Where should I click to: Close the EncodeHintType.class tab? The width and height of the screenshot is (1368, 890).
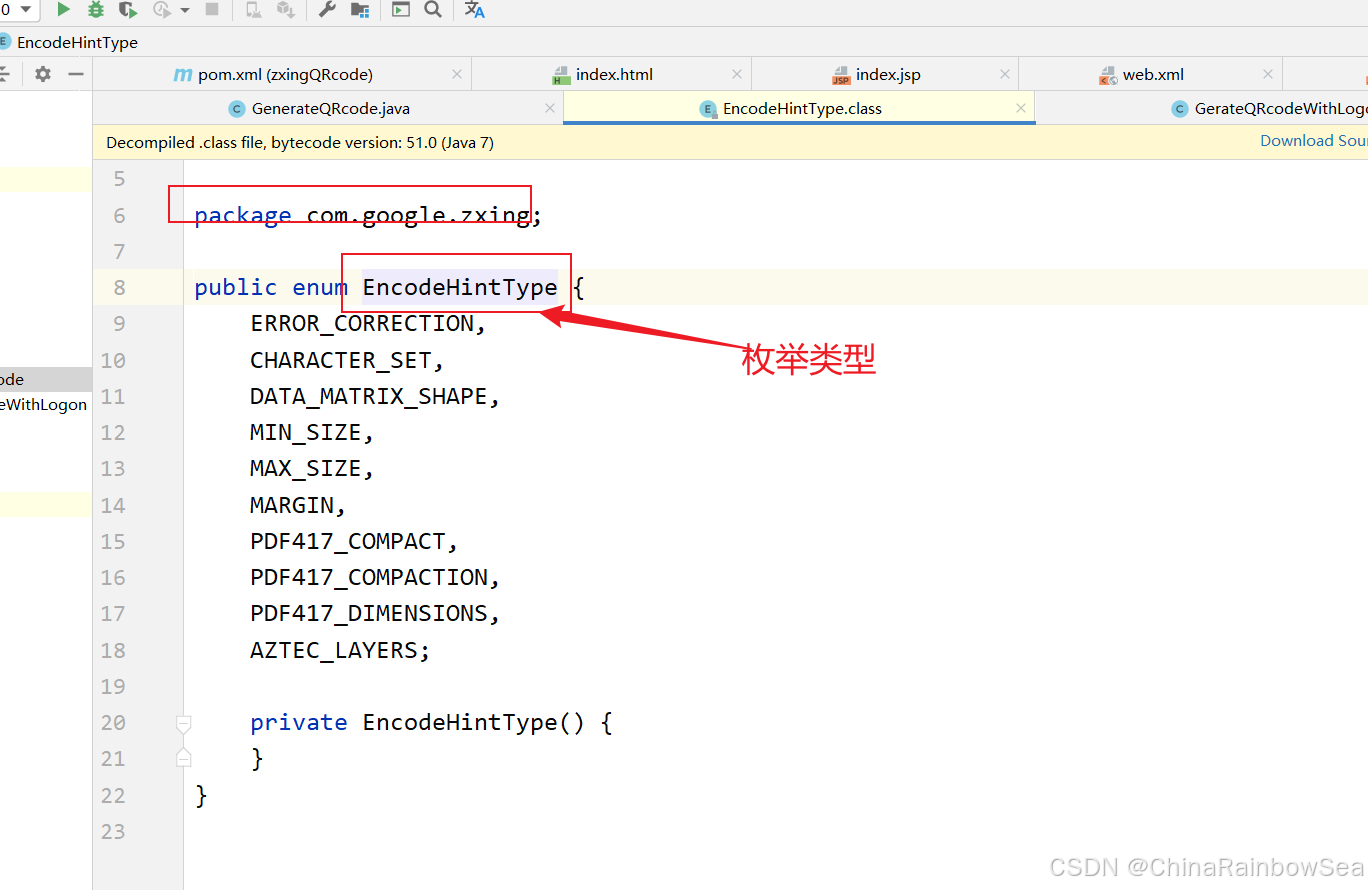click(1020, 108)
